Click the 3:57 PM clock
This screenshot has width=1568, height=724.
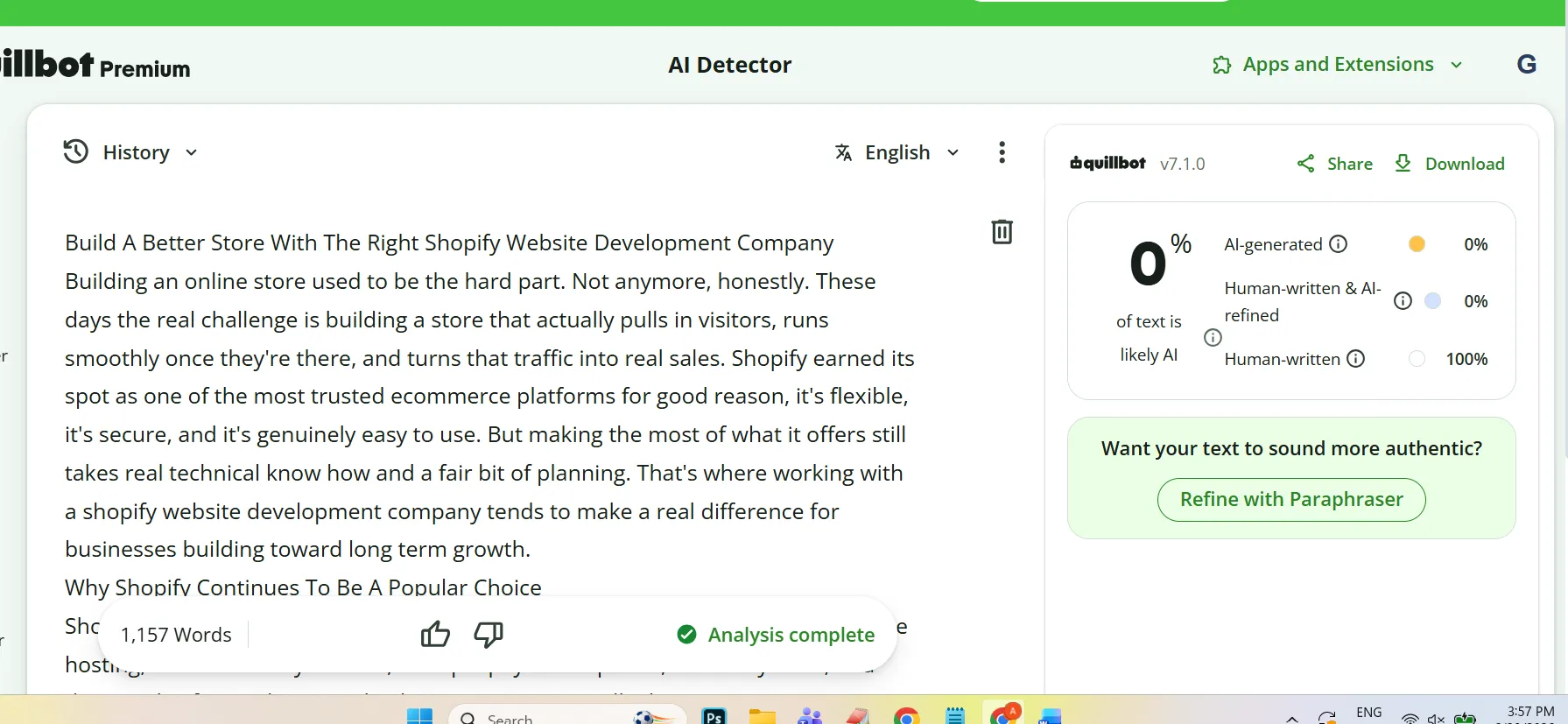1530,712
